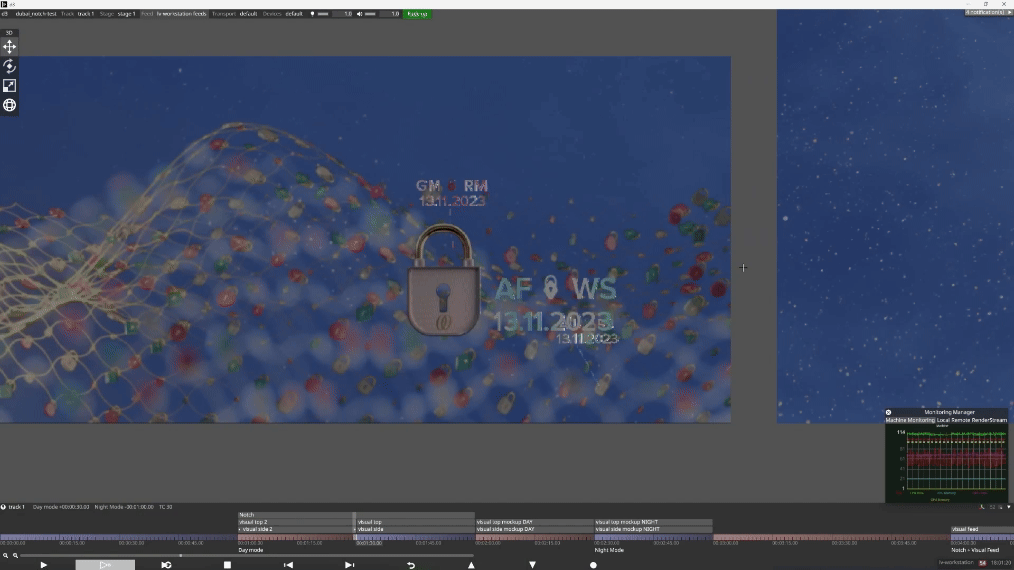Screen dimensions: 1014x570
Task: Zoom in timeline with right magnifier
Action: (x=16, y=555)
